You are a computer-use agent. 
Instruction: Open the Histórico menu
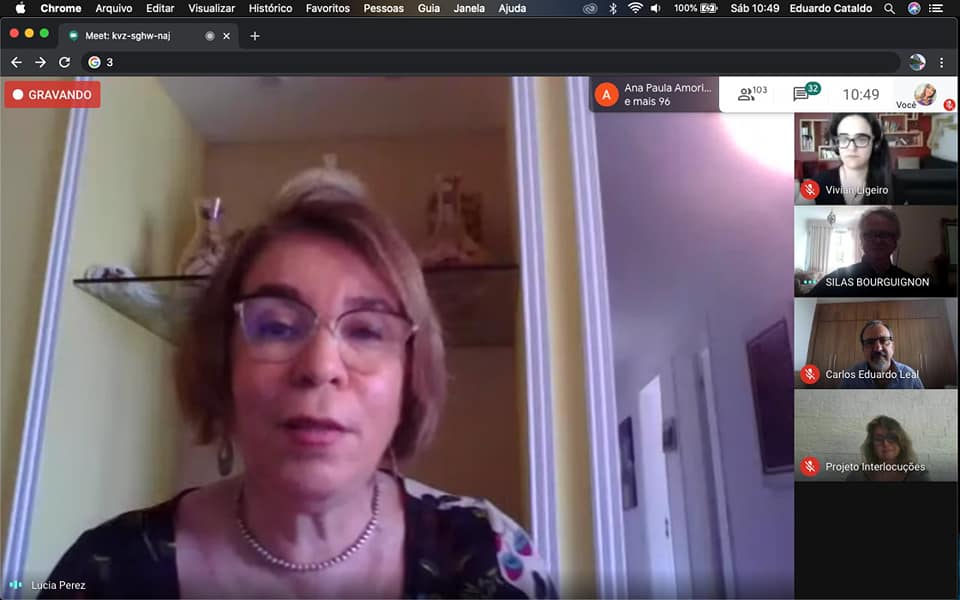click(270, 8)
